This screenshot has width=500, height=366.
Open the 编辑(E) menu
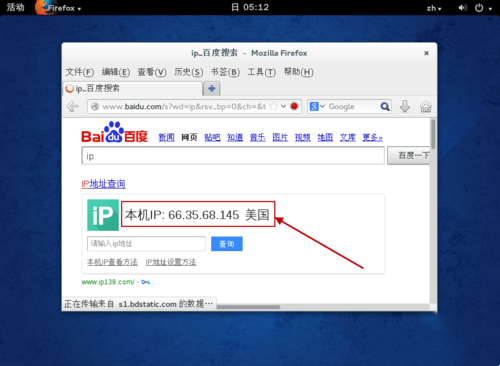coord(115,72)
